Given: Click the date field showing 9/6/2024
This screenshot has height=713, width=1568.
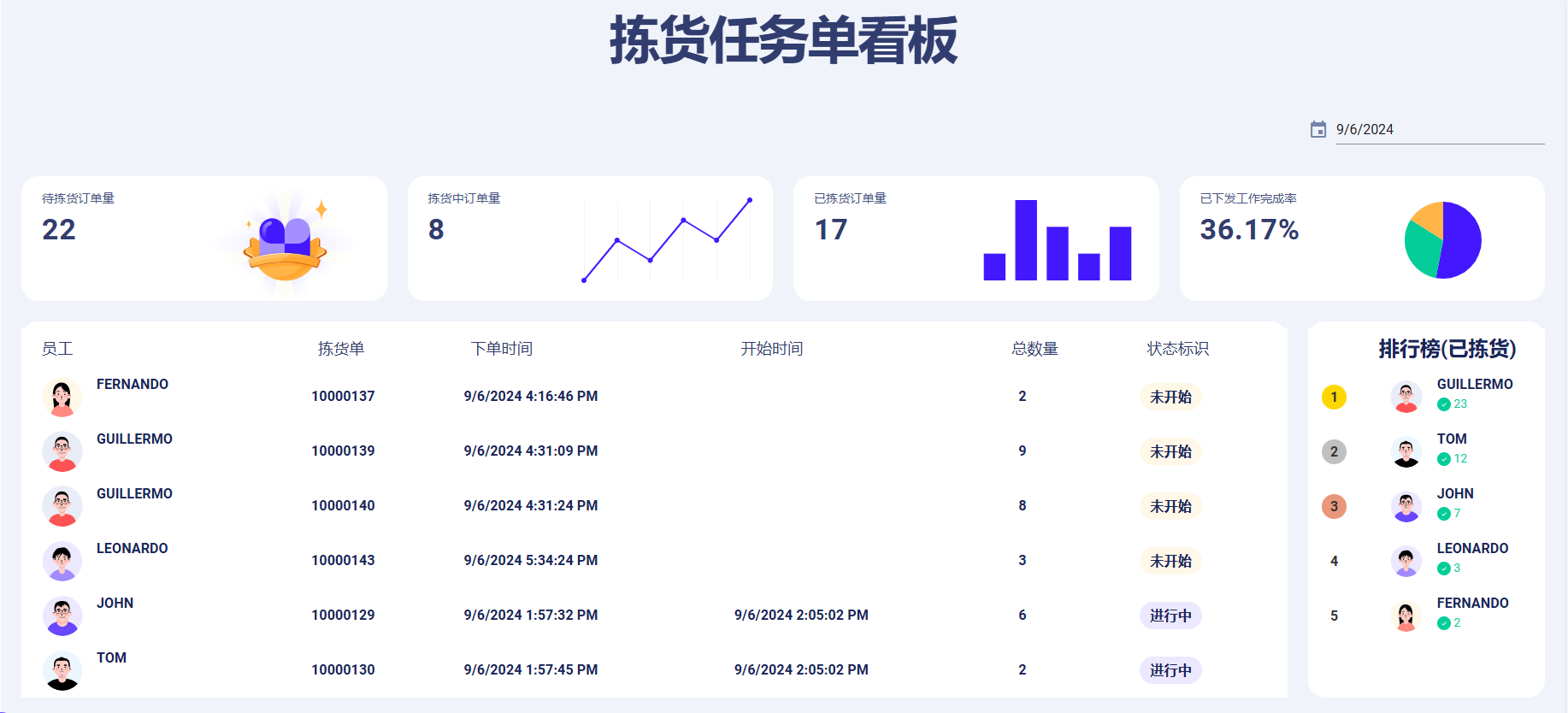Looking at the screenshot, I should coord(1439,129).
